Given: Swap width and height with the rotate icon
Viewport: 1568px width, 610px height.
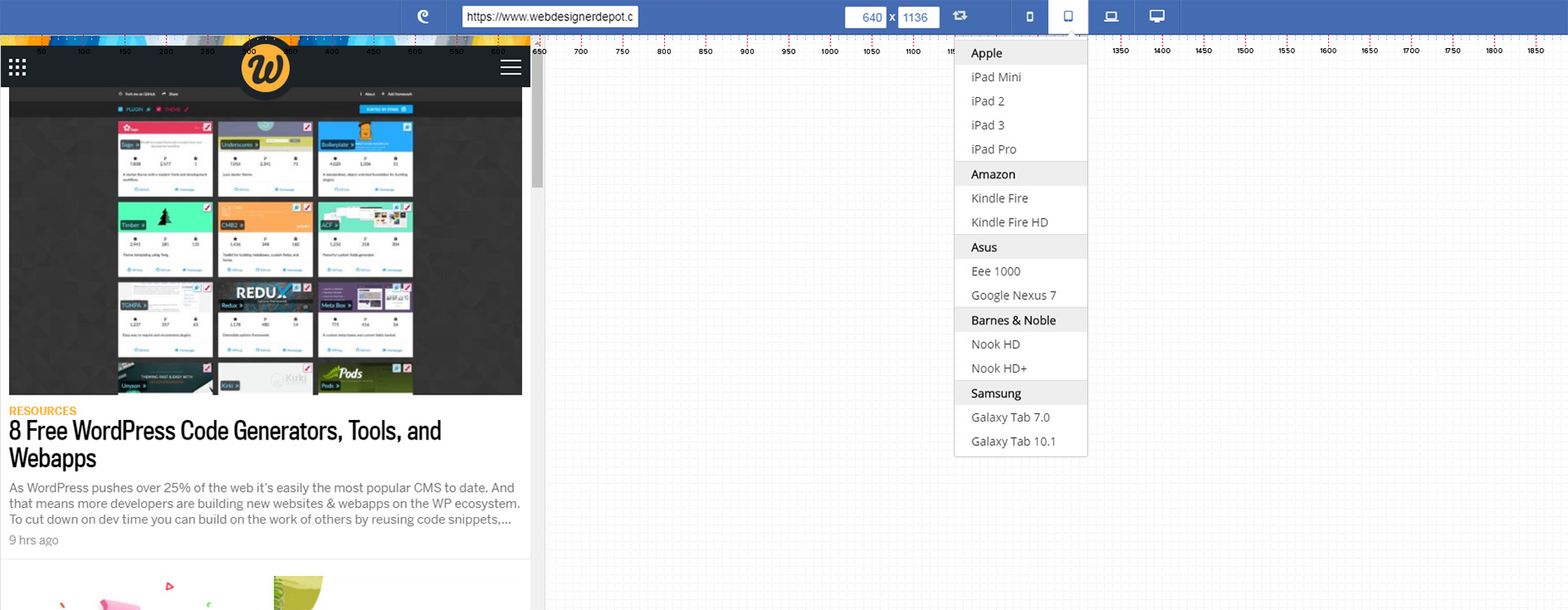Looking at the screenshot, I should 960,16.
